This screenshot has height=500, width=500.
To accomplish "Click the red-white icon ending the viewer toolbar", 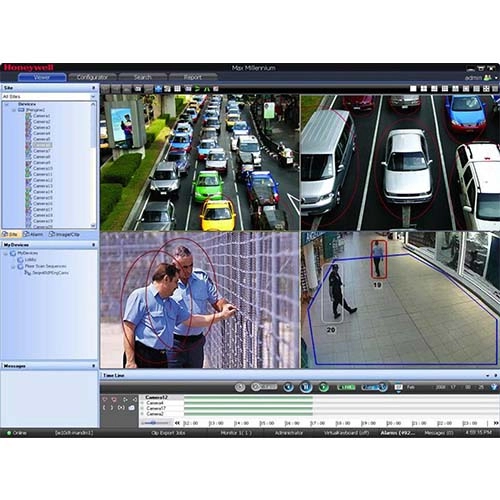I will (216, 89).
